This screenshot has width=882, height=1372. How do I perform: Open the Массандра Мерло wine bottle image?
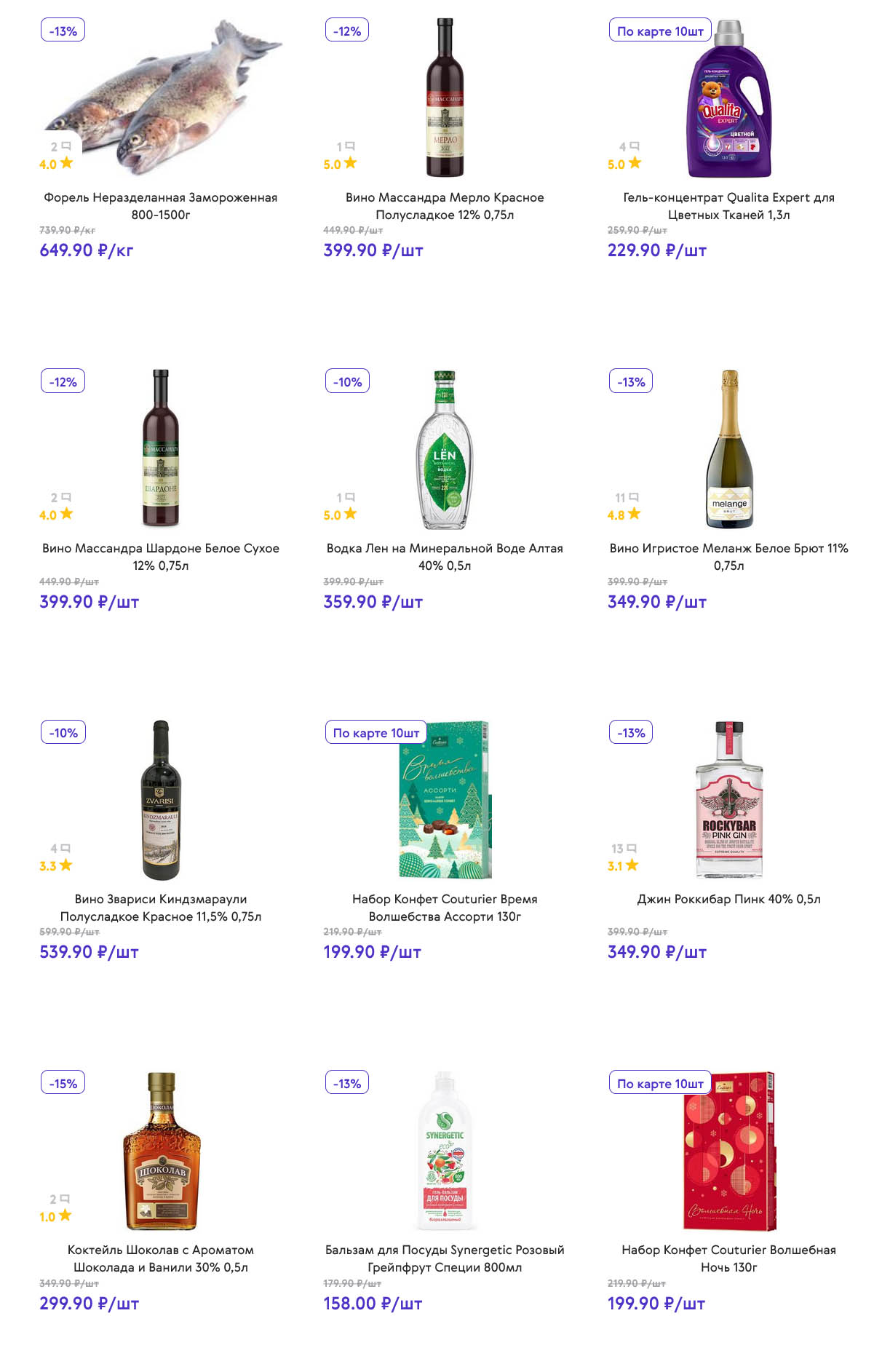pos(445,98)
